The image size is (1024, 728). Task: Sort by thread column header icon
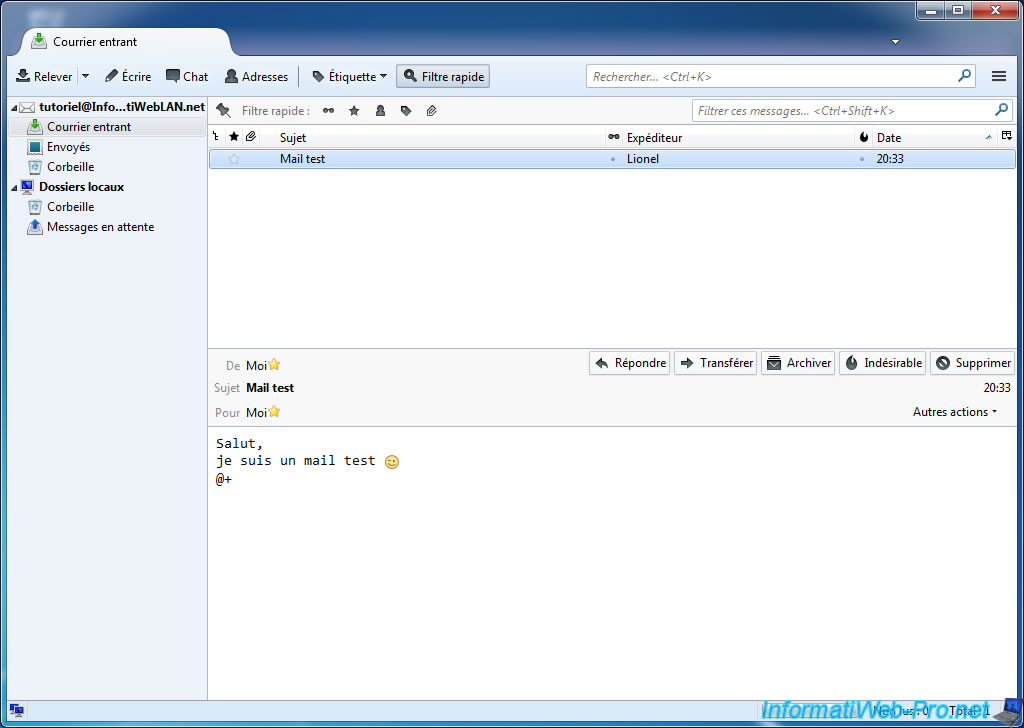[216, 137]
